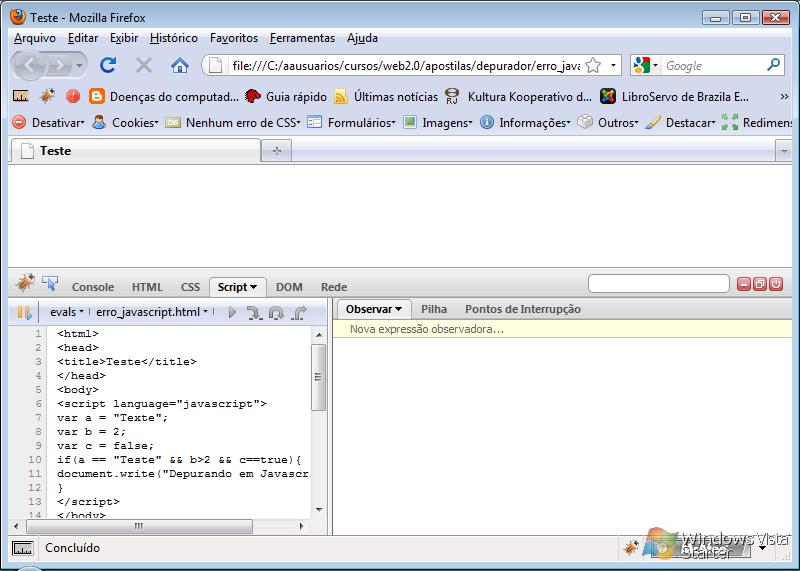Open the Outros toolbar menu
The width and height of the screenshot is (800, 571).
coord(607,122)
